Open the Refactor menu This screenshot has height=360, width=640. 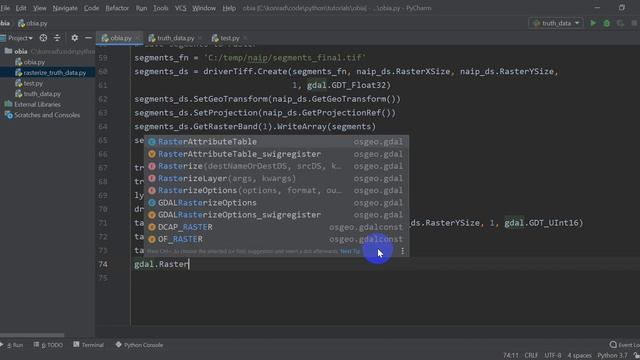tap(117, 8)
